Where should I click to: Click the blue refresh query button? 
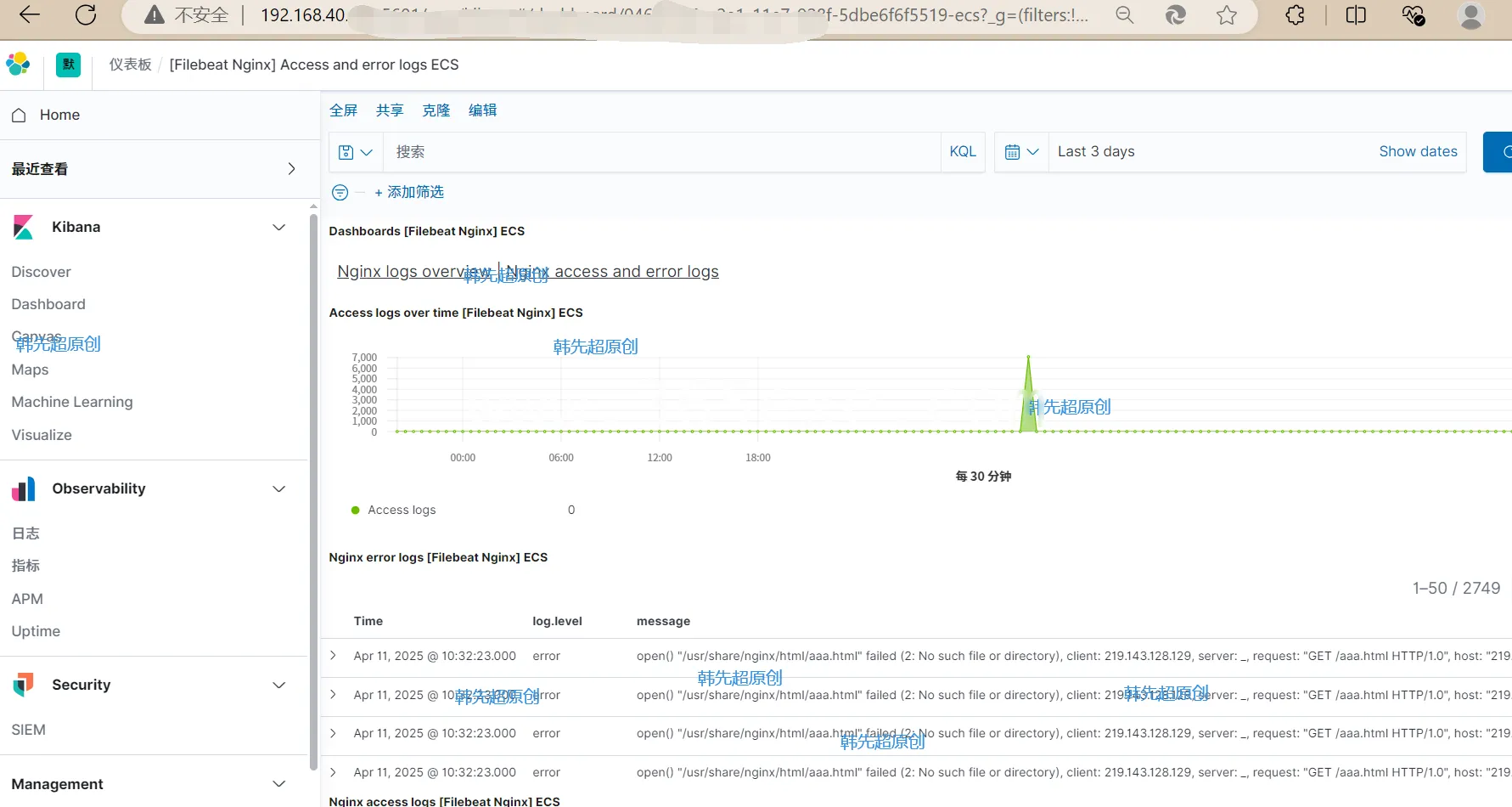click(1498, 152)
